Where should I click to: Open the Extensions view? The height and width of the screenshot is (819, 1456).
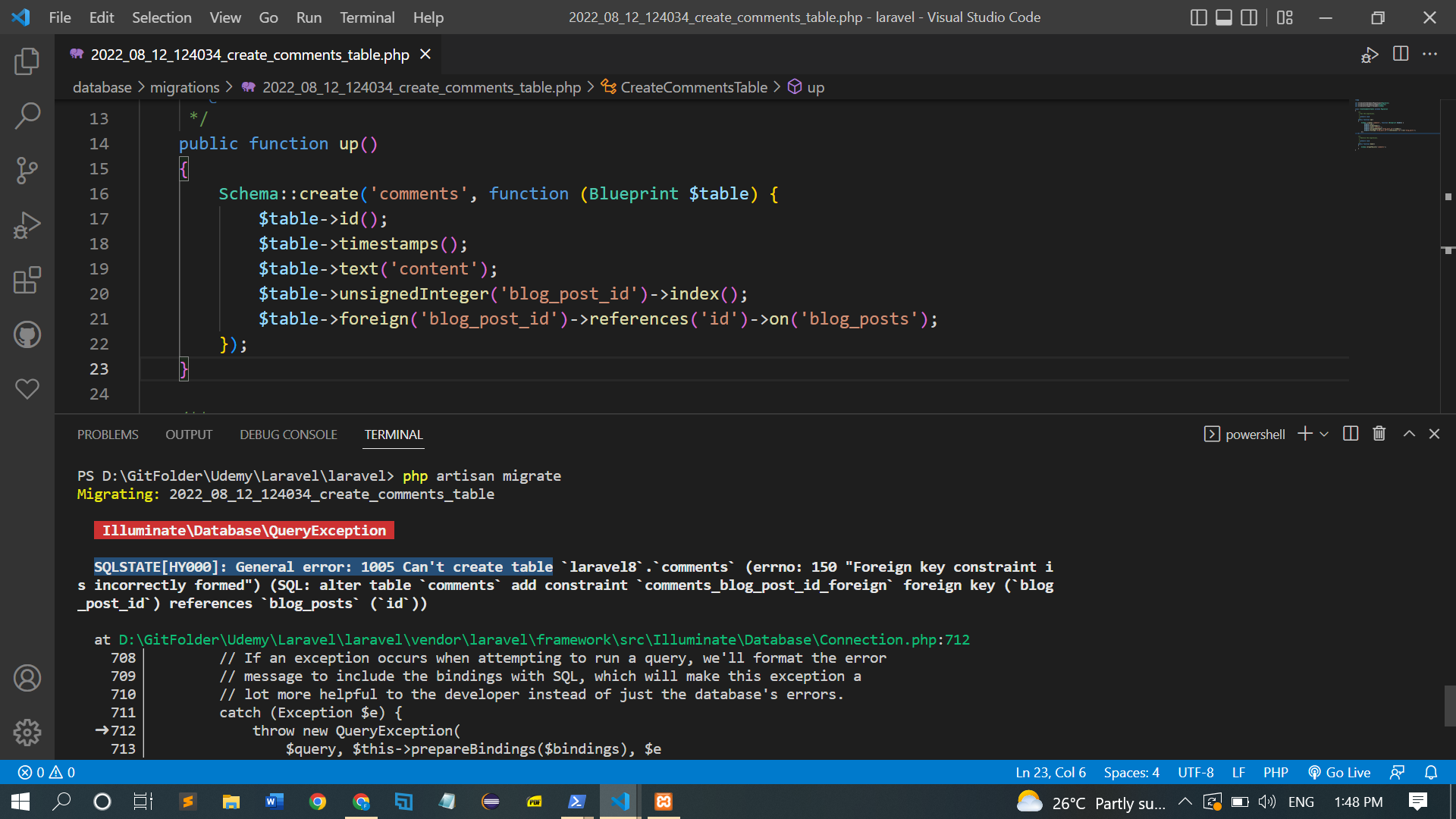point(27,280)
